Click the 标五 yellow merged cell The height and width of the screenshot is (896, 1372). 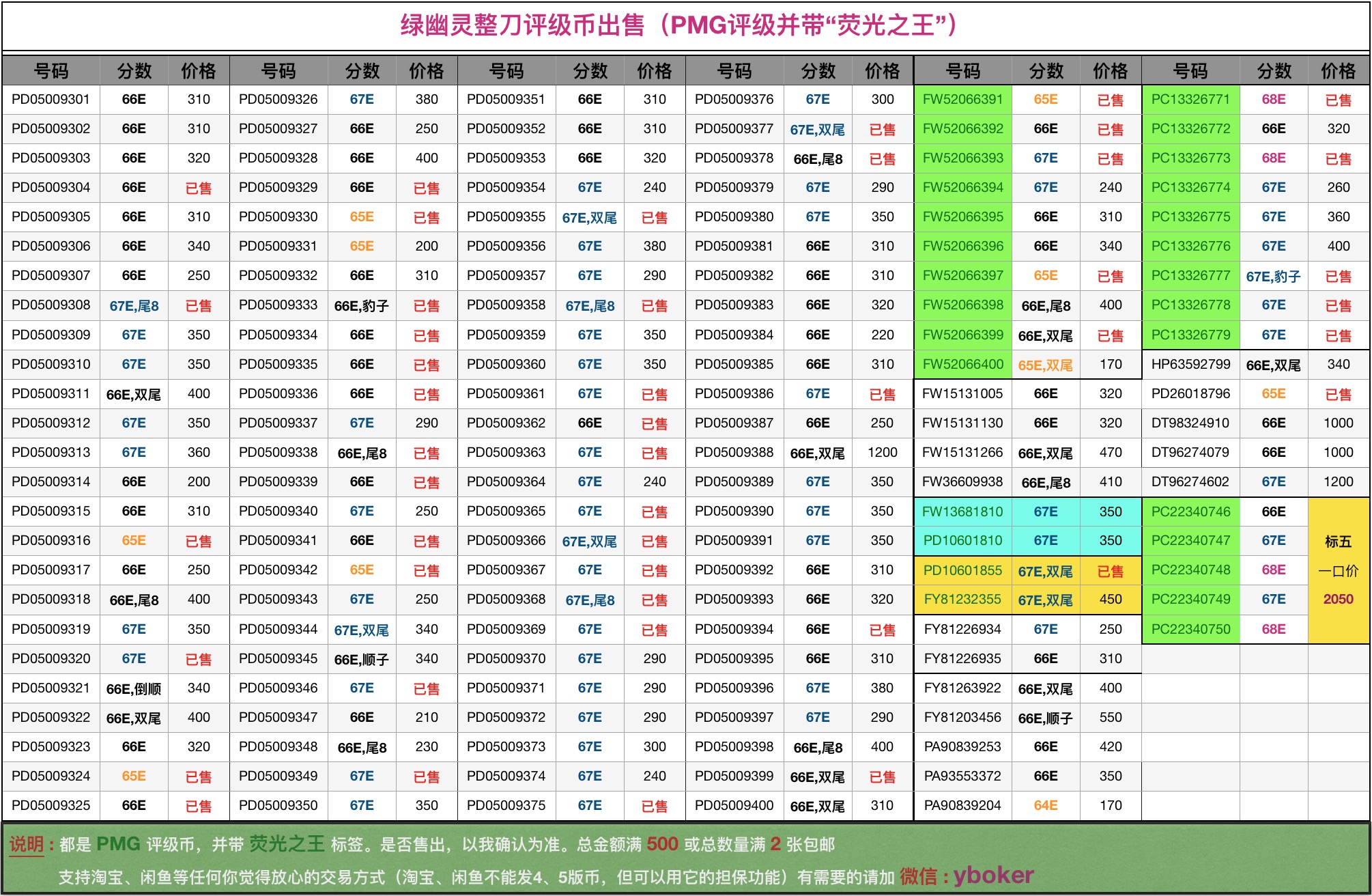[x=1338, y=542]
